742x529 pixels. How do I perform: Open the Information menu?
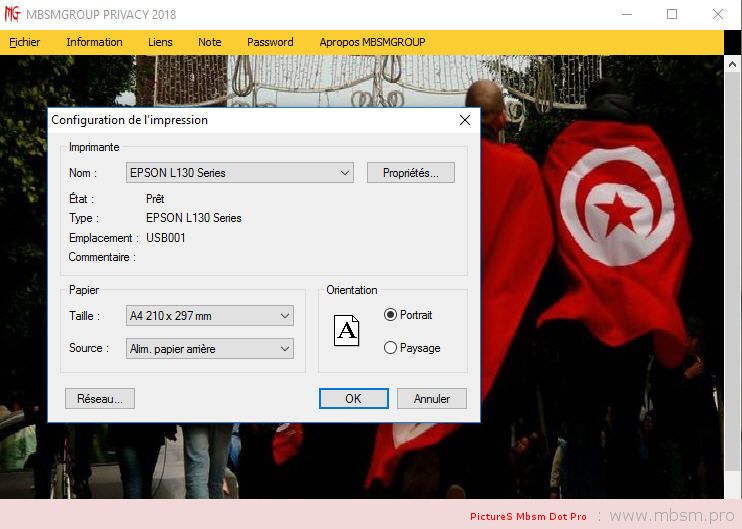pyautogui.click(x=94, y=42)
